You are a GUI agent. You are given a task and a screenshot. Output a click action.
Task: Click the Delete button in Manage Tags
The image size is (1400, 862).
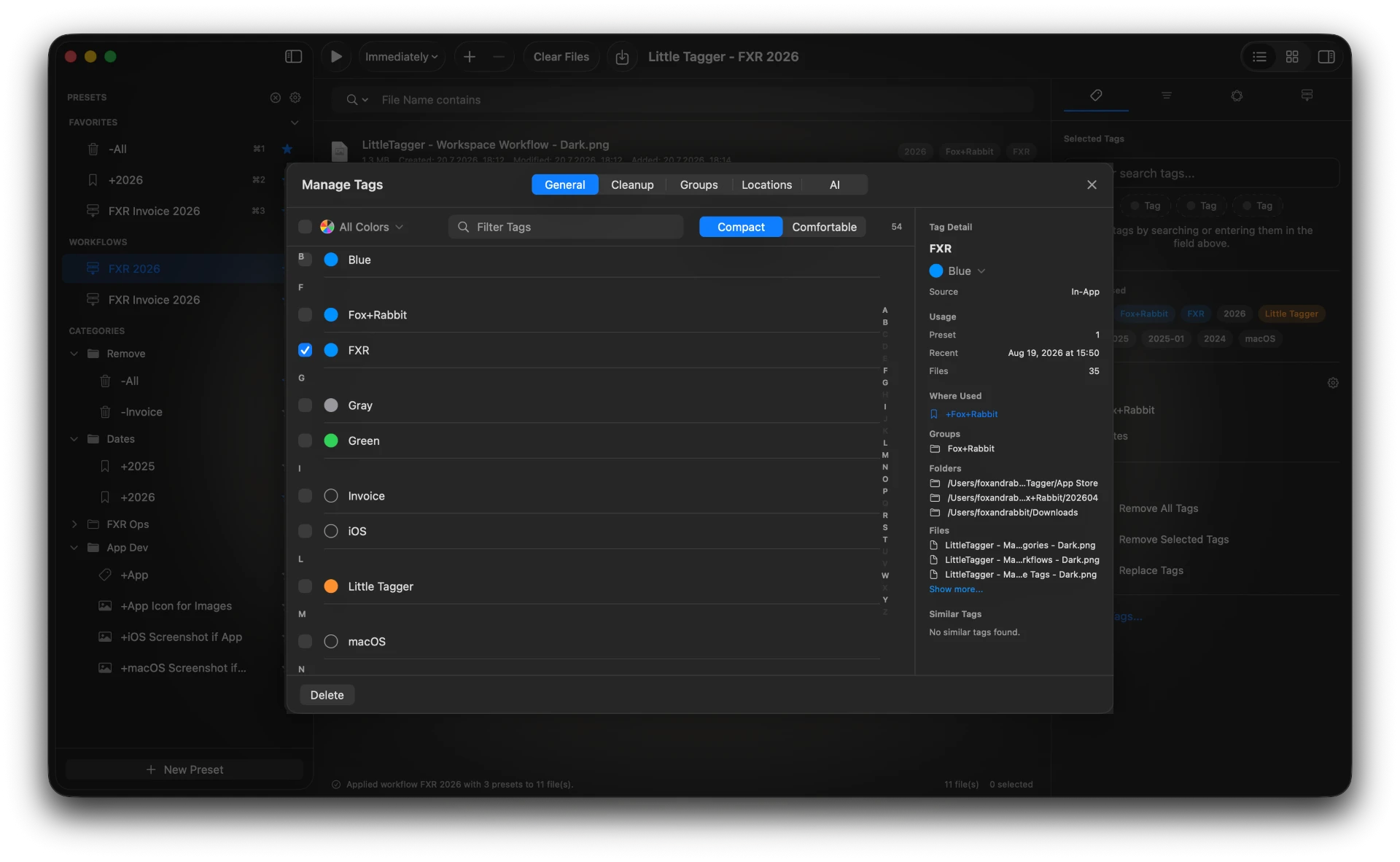pyautogui.click(x=327, y=695)
